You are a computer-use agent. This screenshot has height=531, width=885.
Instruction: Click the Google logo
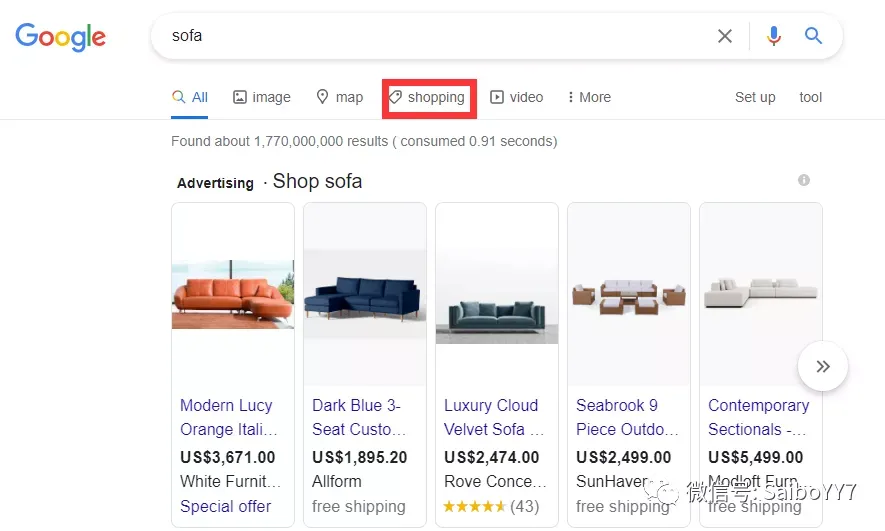(x=60, y=37)
